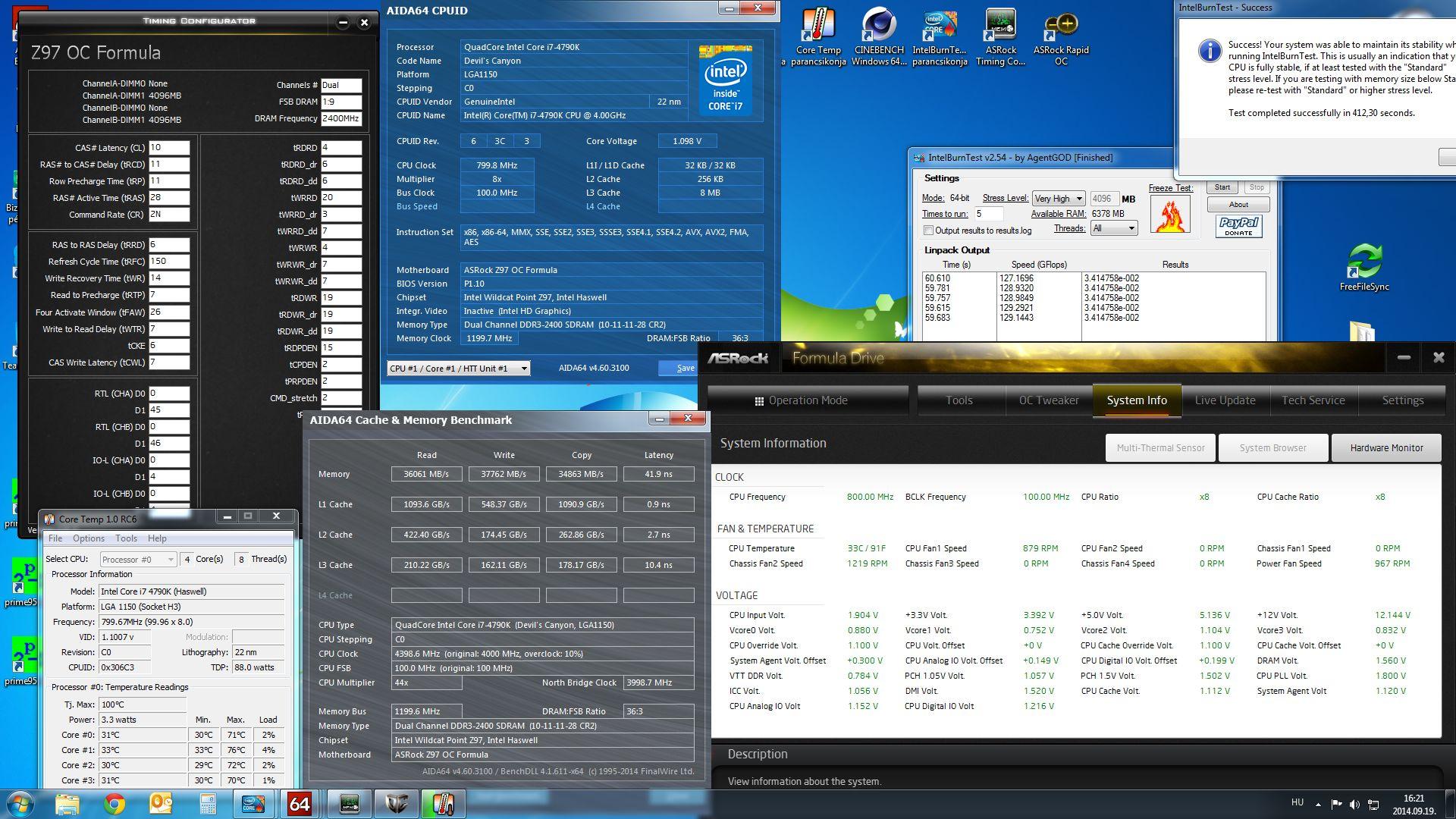Open the ASRock Timing Configurator desktop shortcut

pos(1000,36)
